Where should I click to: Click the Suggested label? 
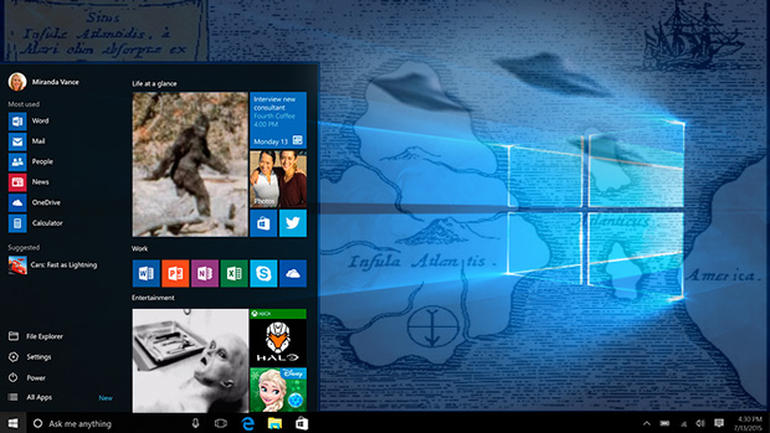tap(24, 247)
